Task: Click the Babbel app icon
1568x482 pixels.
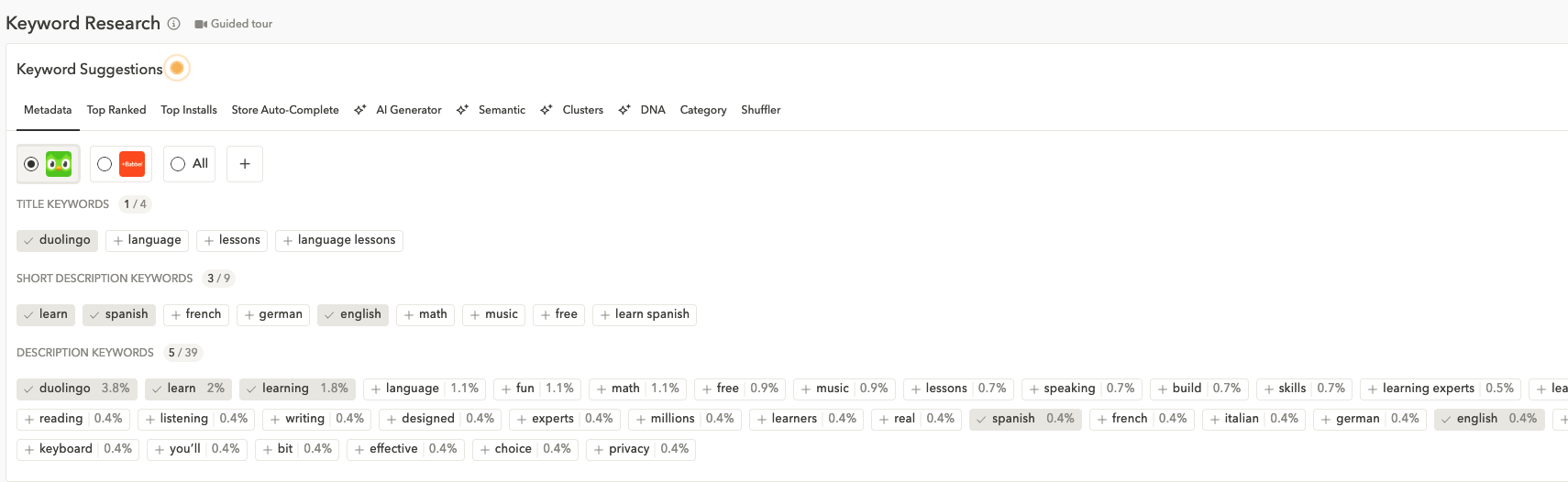Action: 132,164
